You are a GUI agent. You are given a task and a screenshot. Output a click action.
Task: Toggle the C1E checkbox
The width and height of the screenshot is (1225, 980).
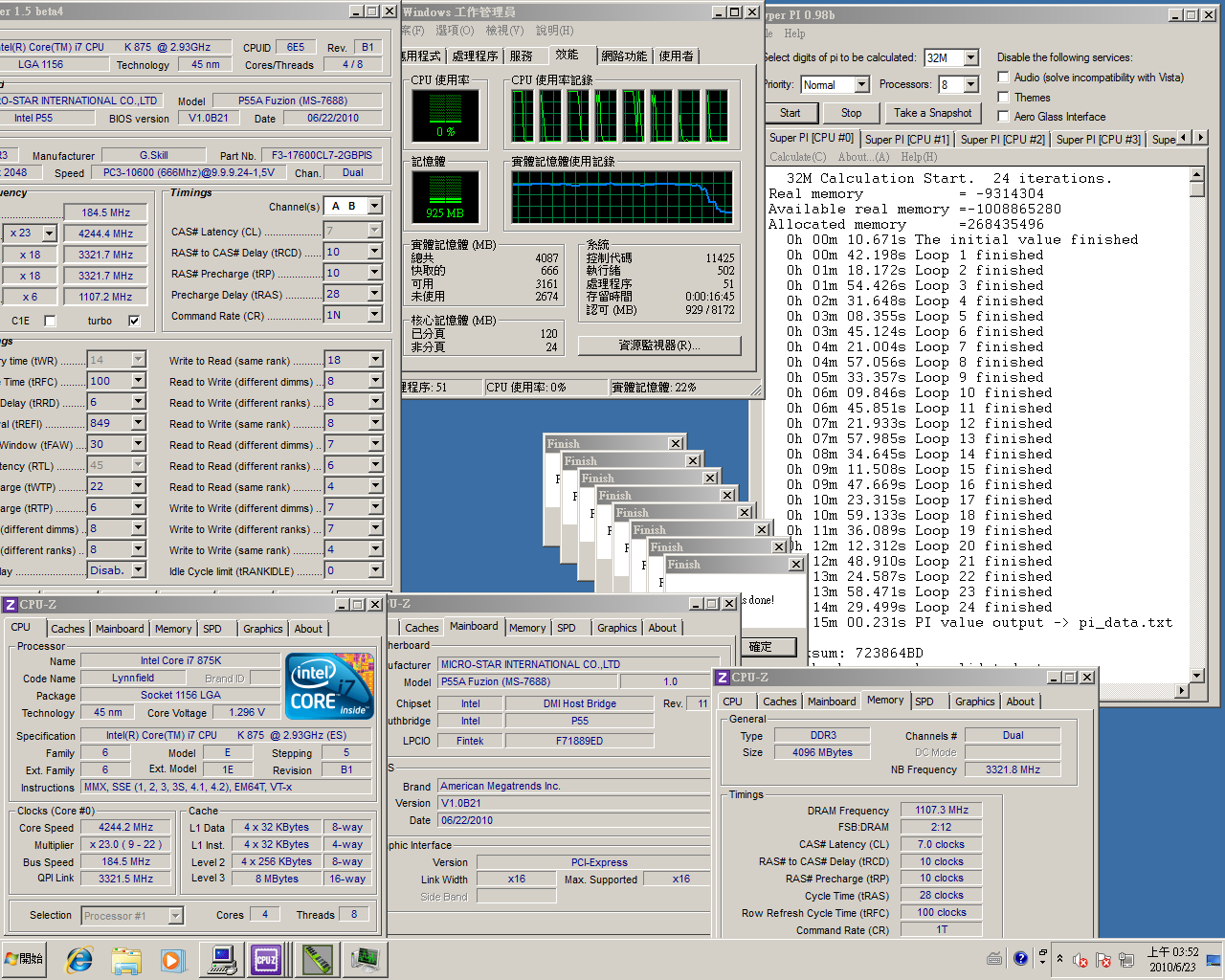(50, 322)
